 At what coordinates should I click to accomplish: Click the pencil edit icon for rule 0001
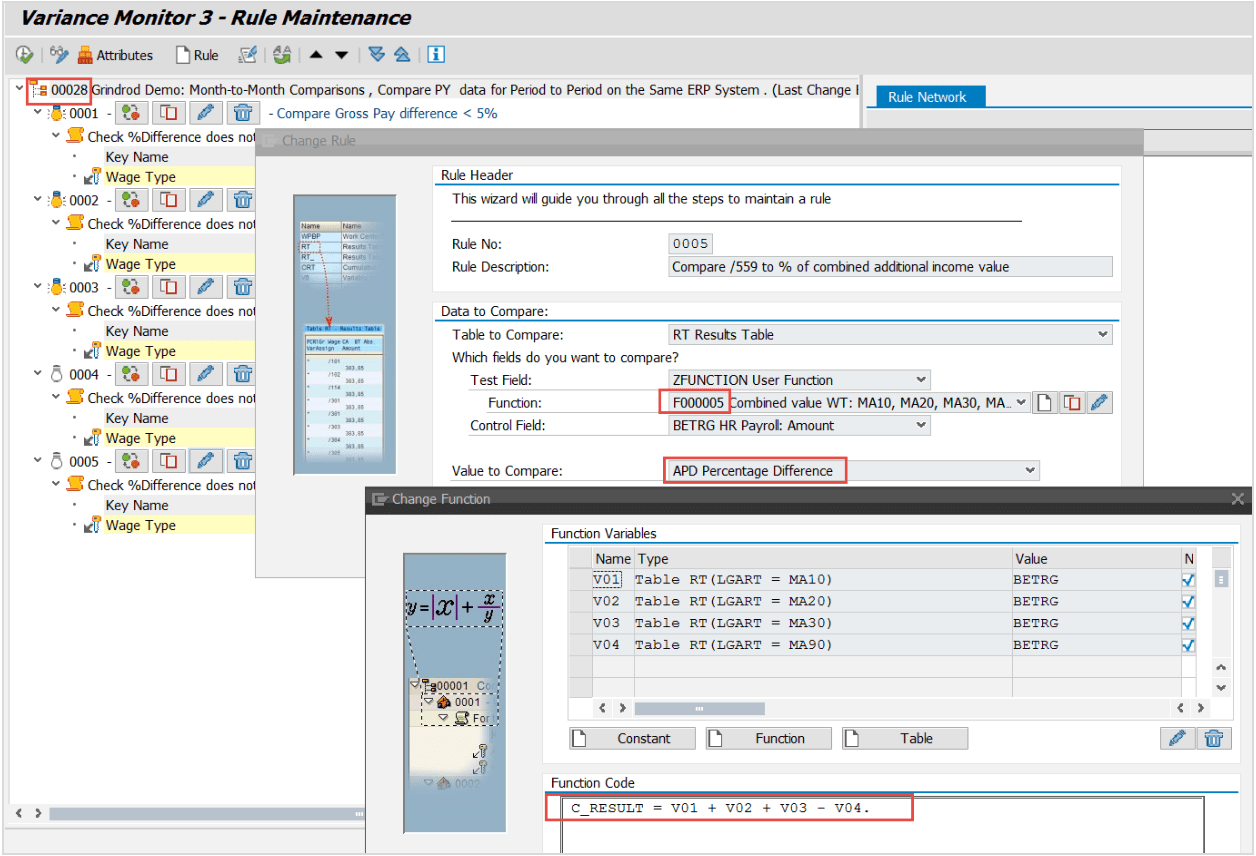[205, 114]
